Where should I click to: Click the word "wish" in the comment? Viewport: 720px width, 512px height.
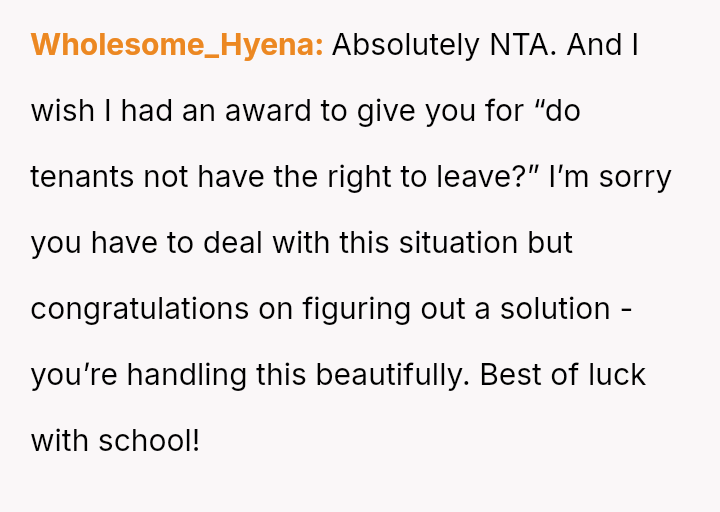coord(59,111)
